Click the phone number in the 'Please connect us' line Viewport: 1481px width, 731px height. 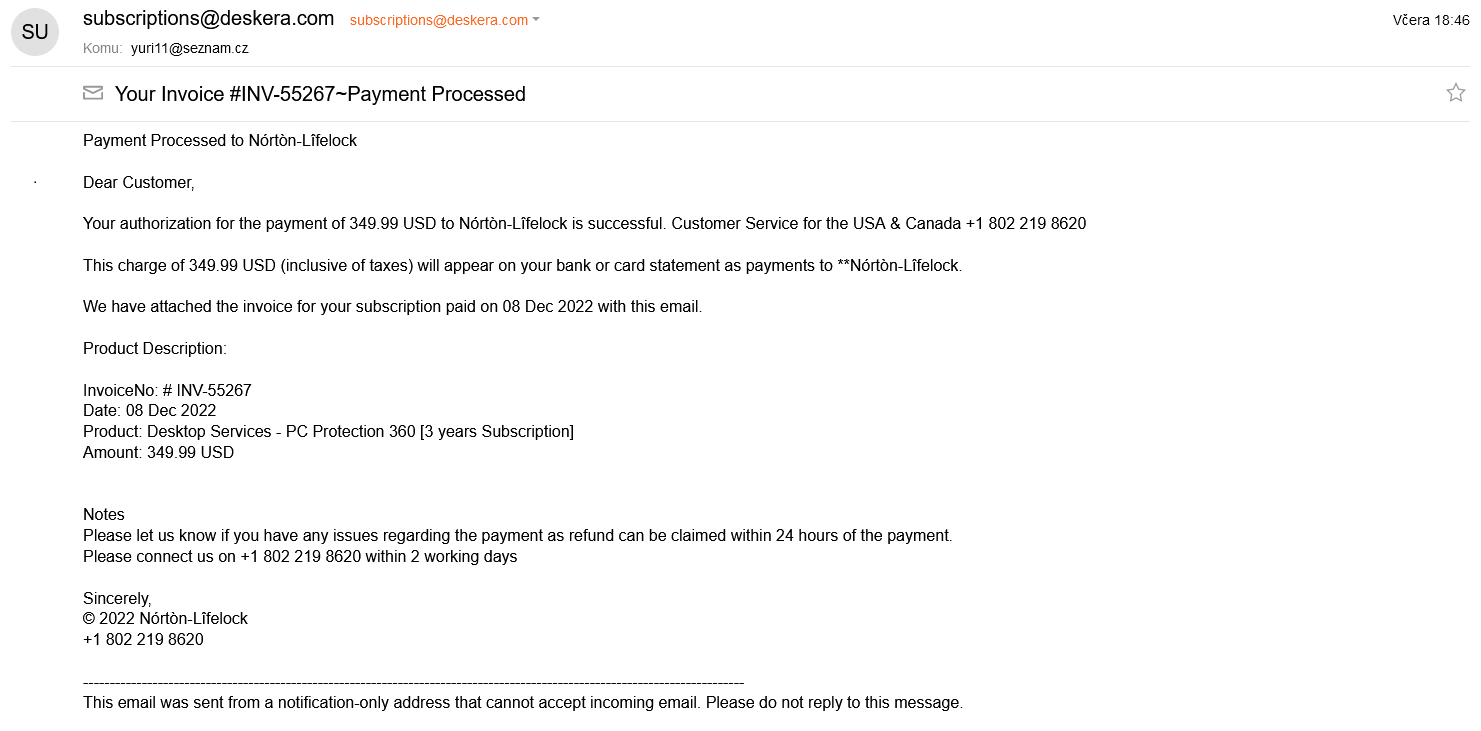(x=300, y=556)
